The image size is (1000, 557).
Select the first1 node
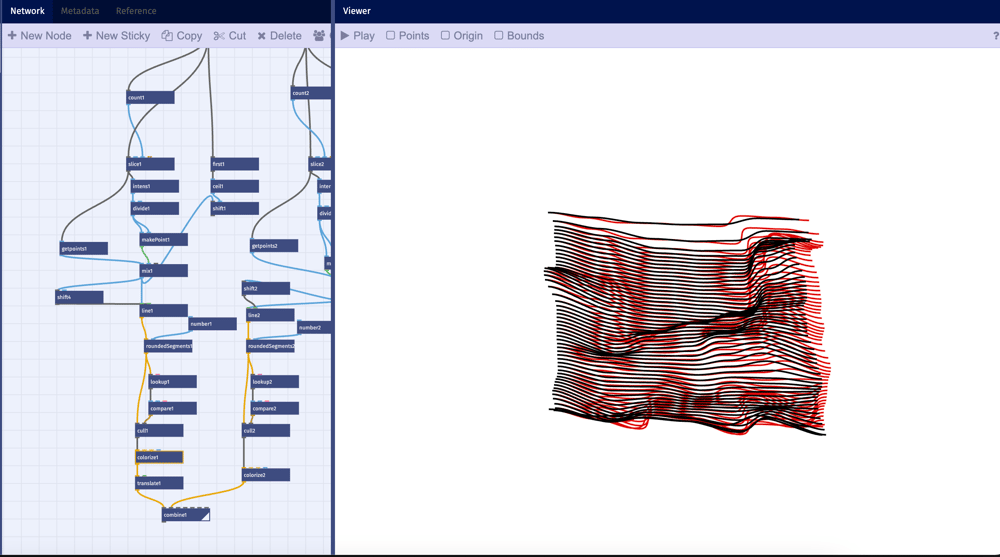(x=235, y=164)
